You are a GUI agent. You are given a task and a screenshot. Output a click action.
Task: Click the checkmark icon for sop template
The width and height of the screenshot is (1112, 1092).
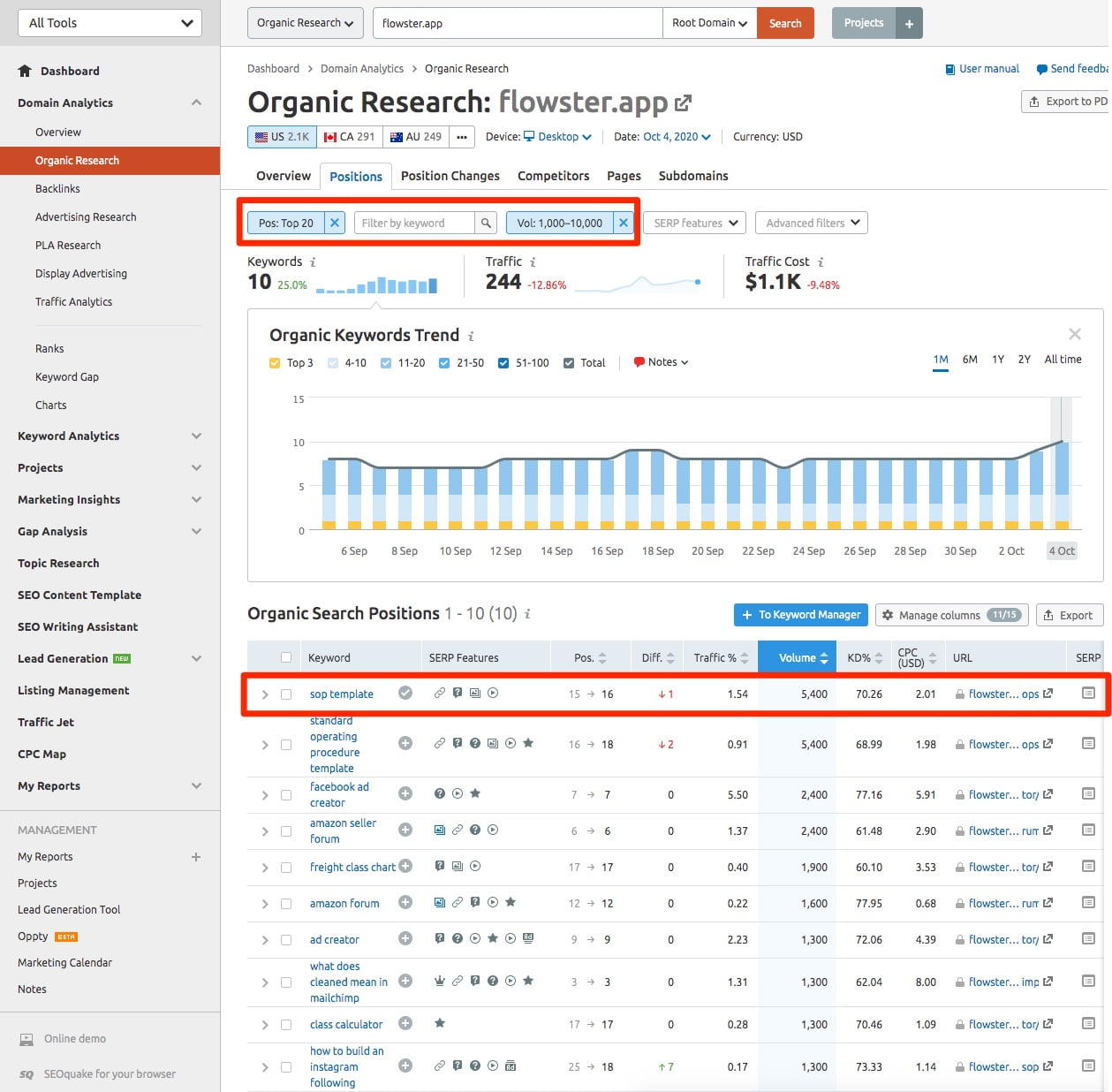pos(405,693)
